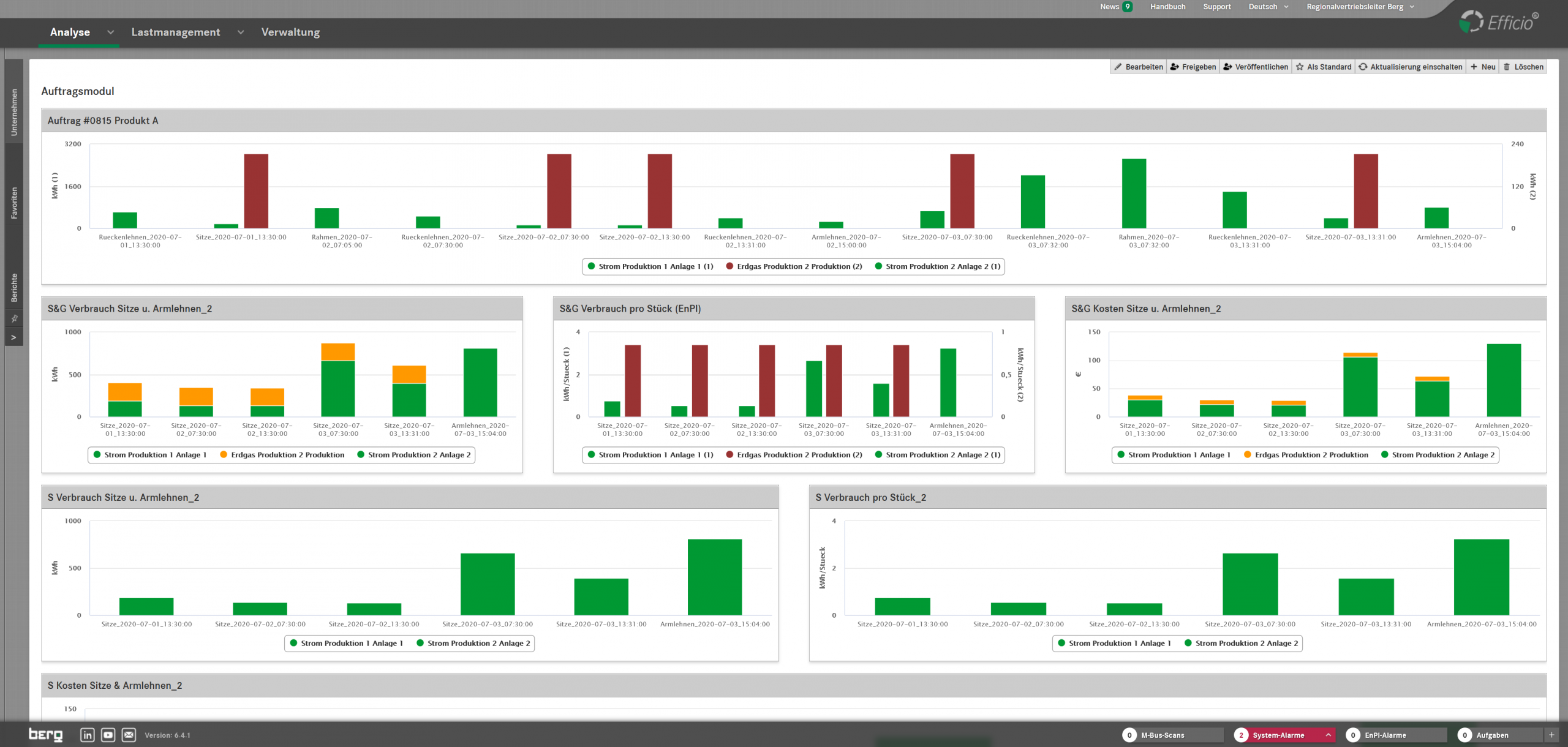Click the S&G Verbrauch pro Stück (EnPI) title
Image resolution: width=1568 pixels, height=747 pixels.
(x=630, y=309)
